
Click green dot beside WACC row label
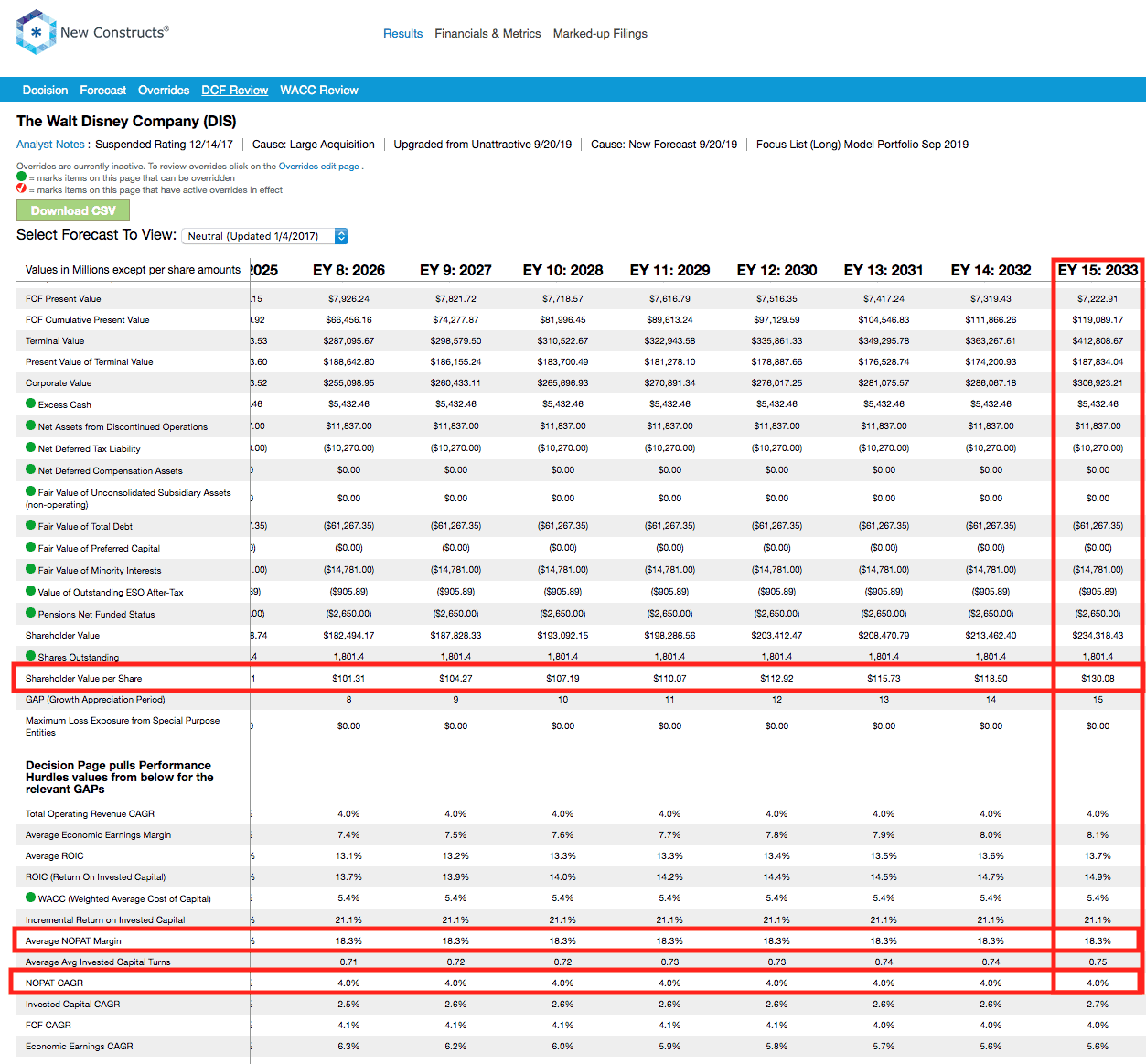[x=31, y=897]
